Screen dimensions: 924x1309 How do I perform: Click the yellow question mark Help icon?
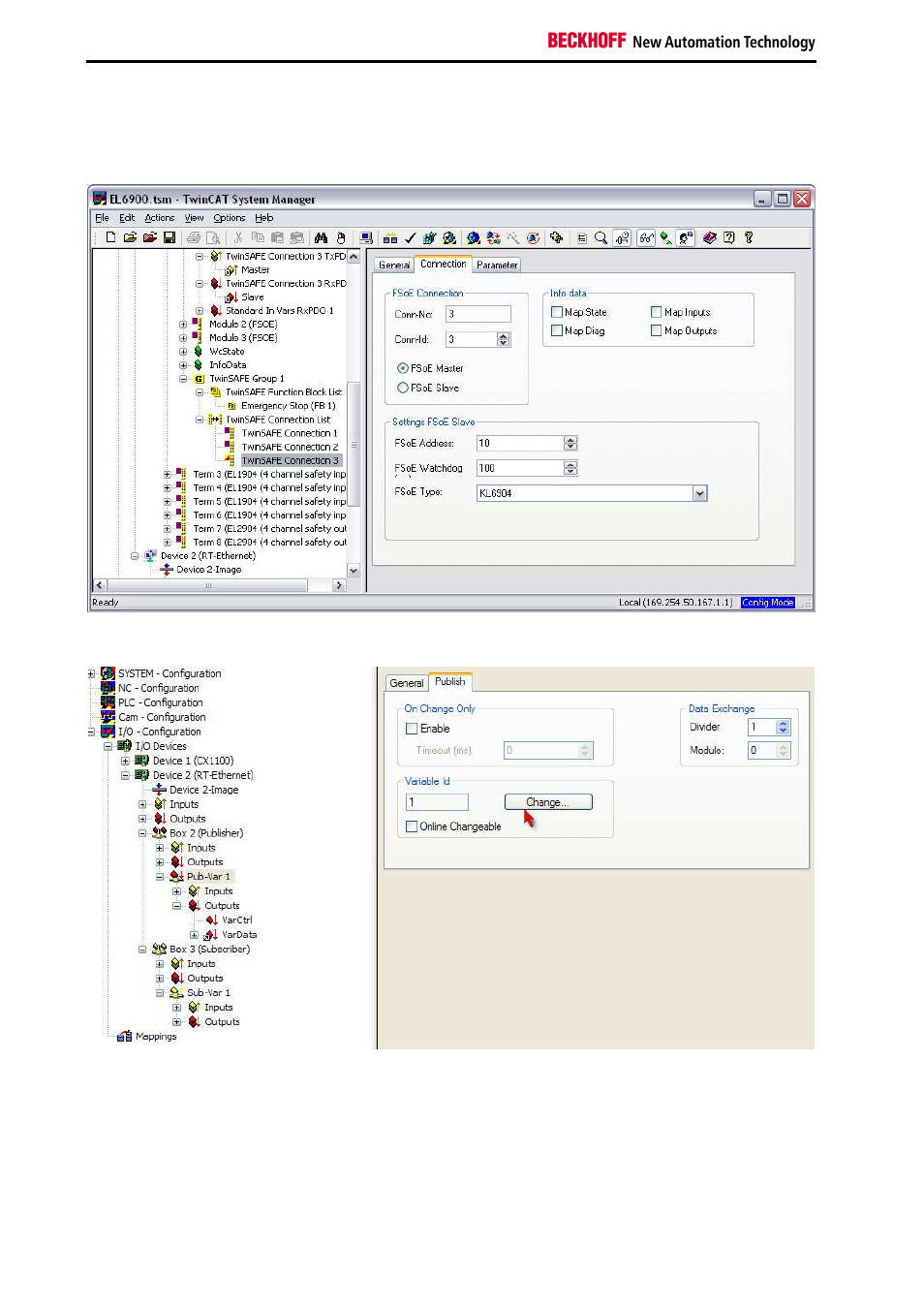749,237
